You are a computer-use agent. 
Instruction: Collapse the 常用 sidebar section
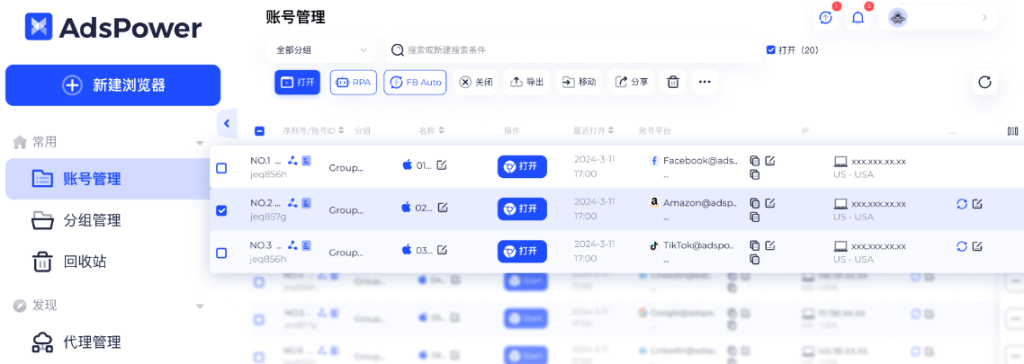pos(200,142)
